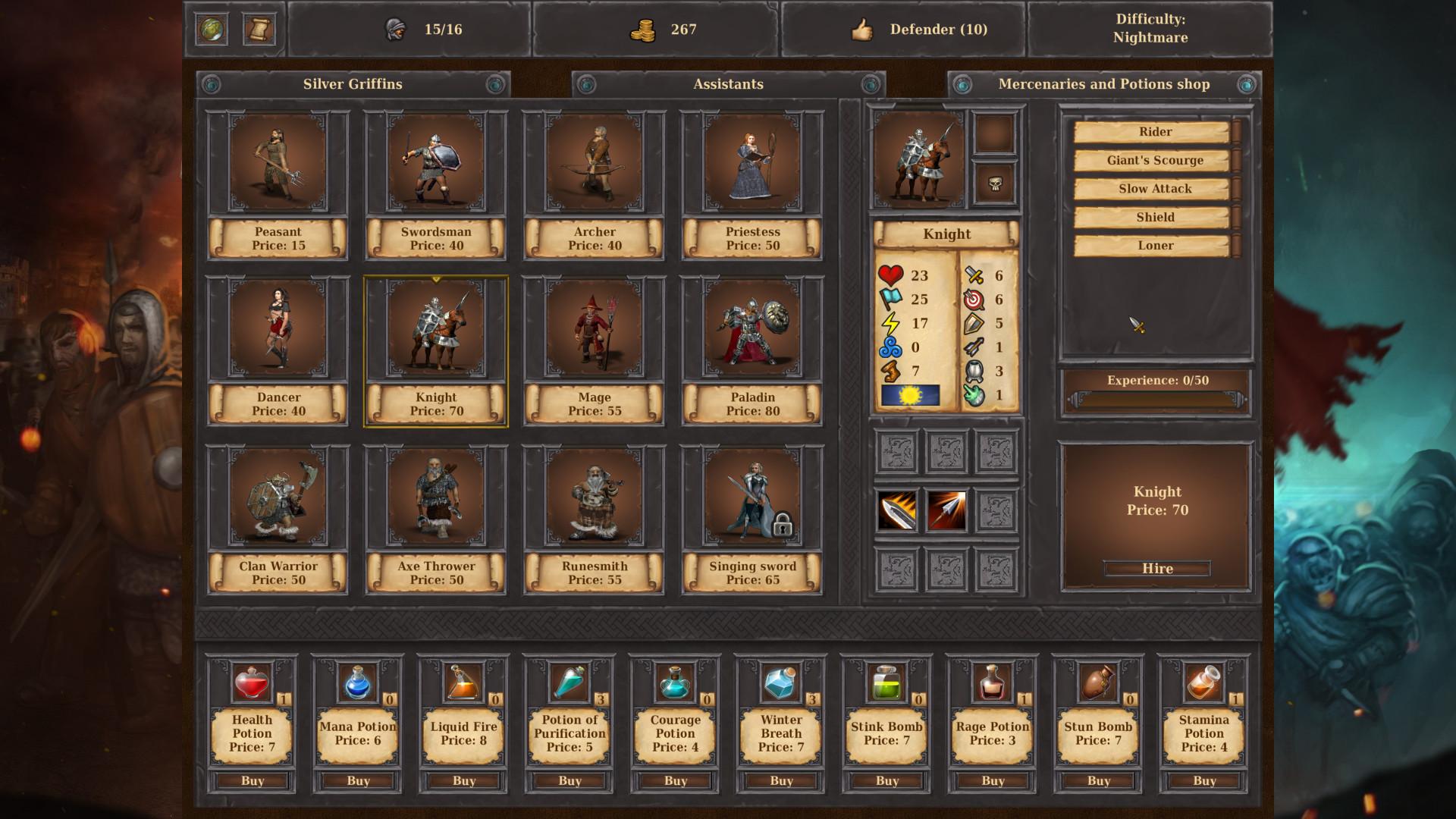This screenshot has width=1456, height=819.
Task: Click the heart health stat icon
Action: coord(890,275)
